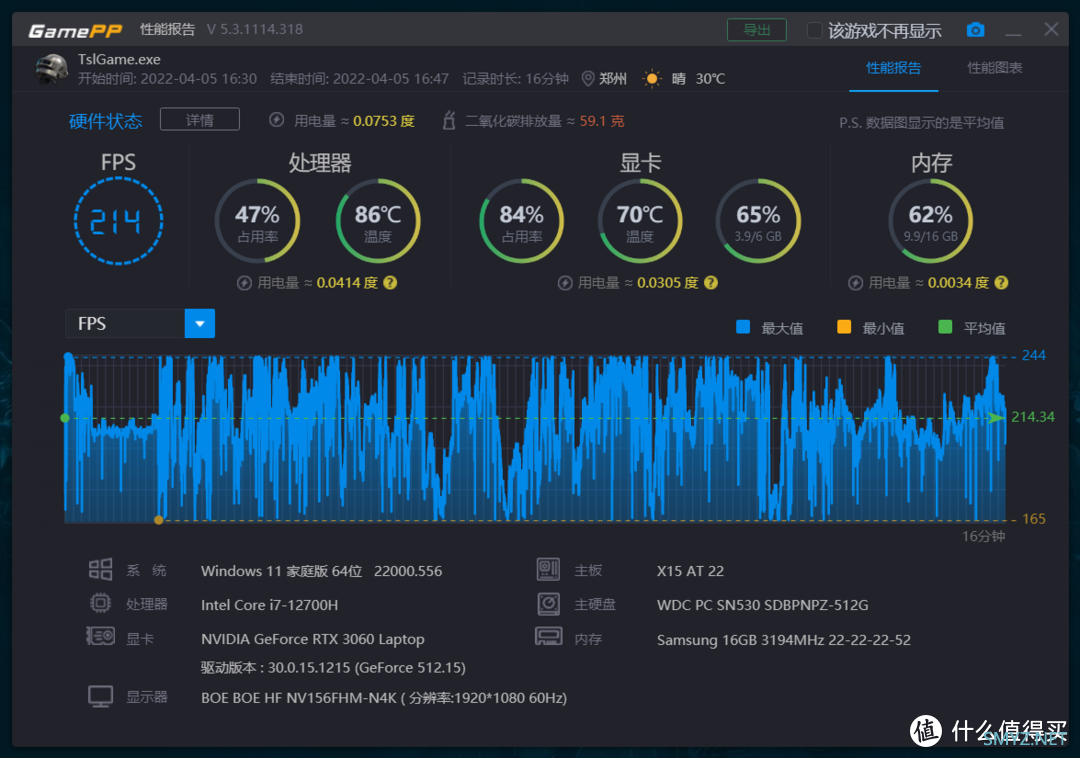Close the GamePP performance report window
Image resolution: width=1080 pixels, height=758 pixels.
1051,29
